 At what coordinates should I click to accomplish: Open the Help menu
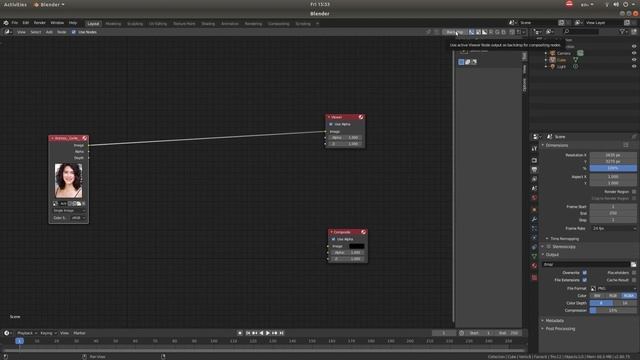coord(73,23)
